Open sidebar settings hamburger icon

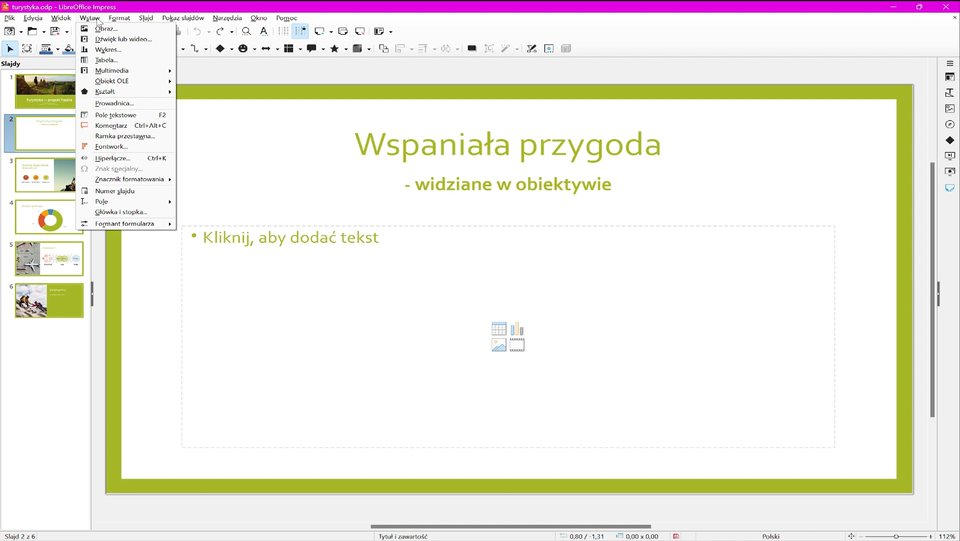tap(950, 64)
